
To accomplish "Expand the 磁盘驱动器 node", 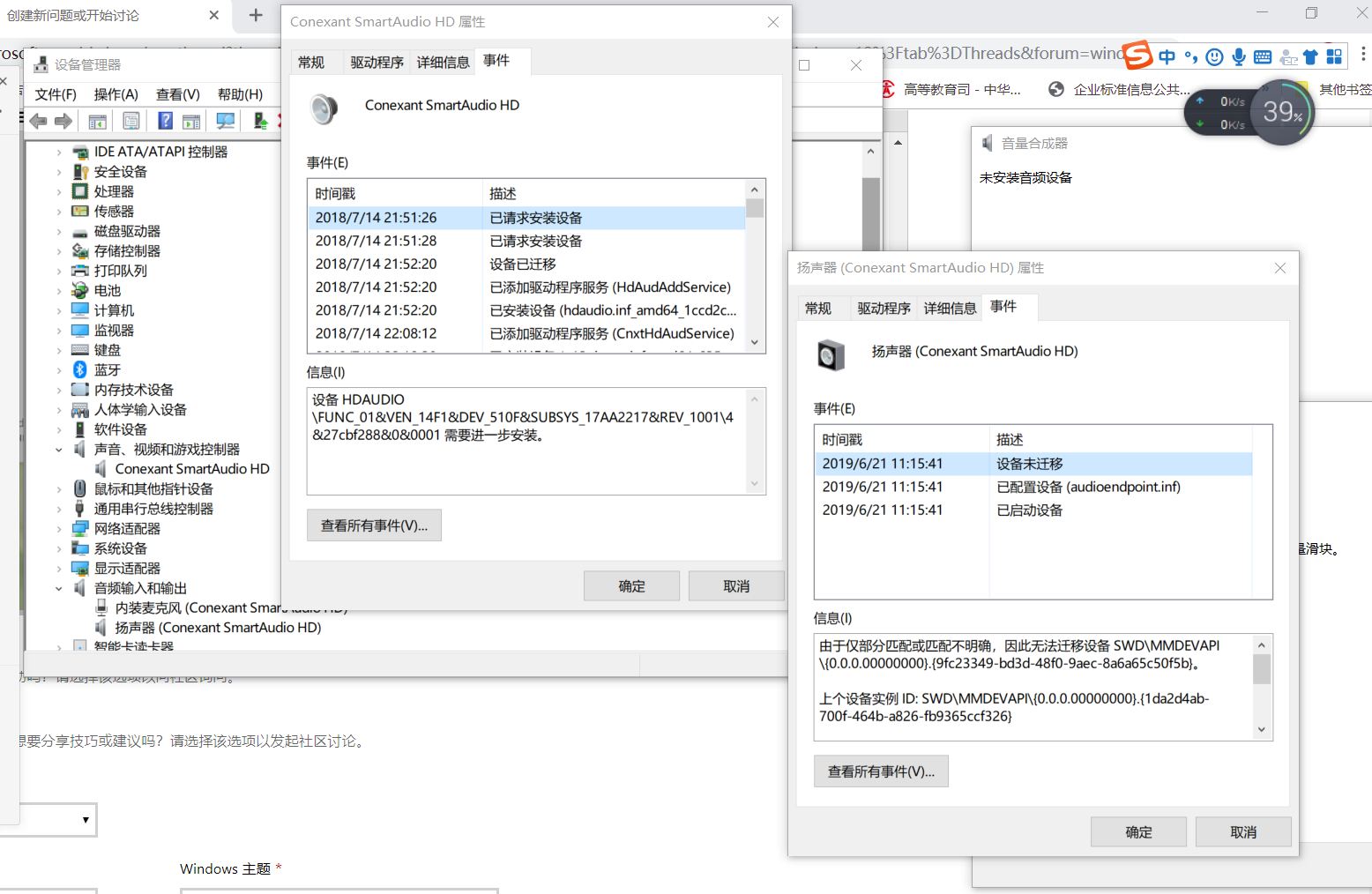I will tap(59, 231).
